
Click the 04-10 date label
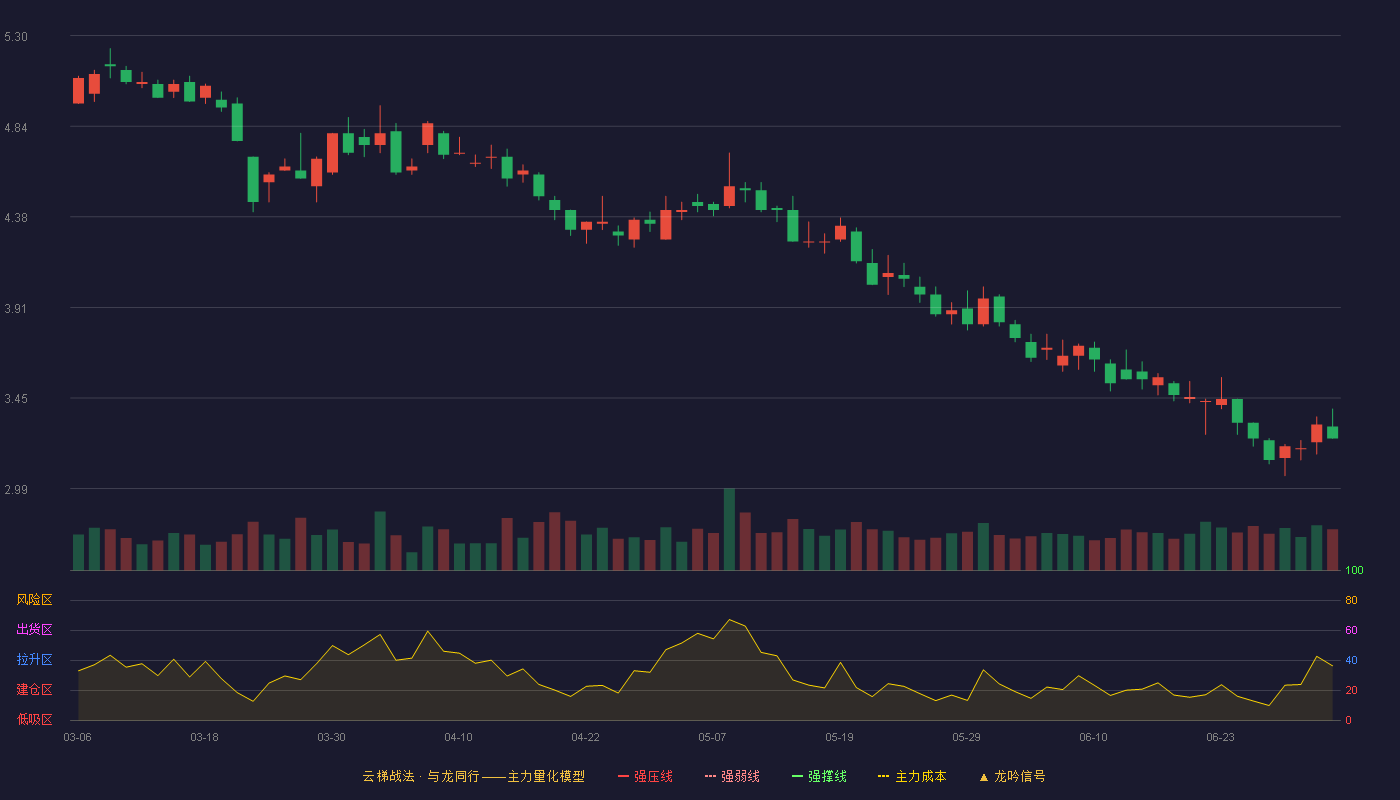tap(458, 737)
